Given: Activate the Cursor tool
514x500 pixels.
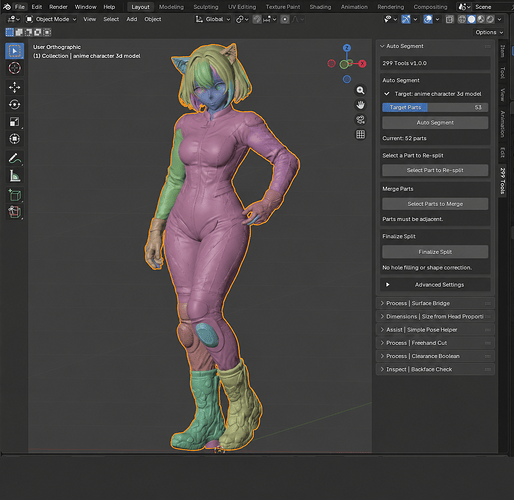Looking at the screenshot, I should pyautogui.click(x=14, y=68).
